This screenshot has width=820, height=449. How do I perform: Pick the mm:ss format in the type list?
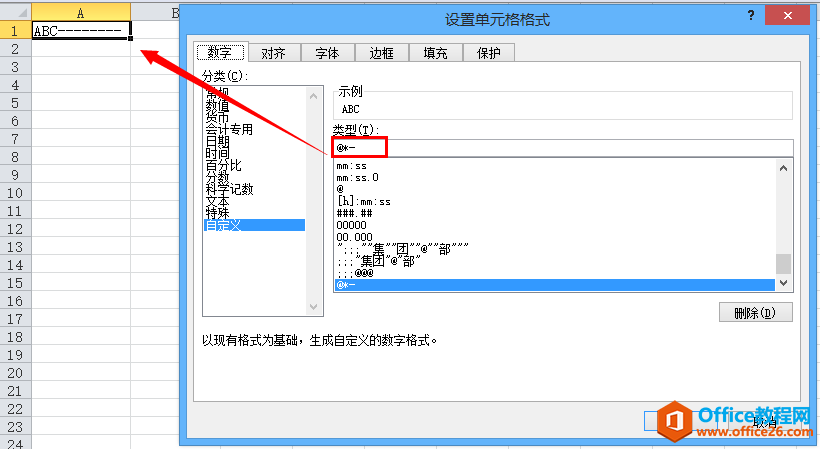tap(554, 166)
